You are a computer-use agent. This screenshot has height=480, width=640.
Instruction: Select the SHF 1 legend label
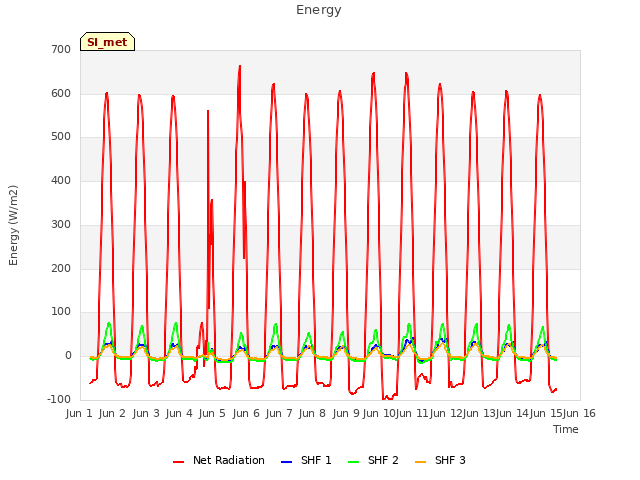(x=316, y=460)
